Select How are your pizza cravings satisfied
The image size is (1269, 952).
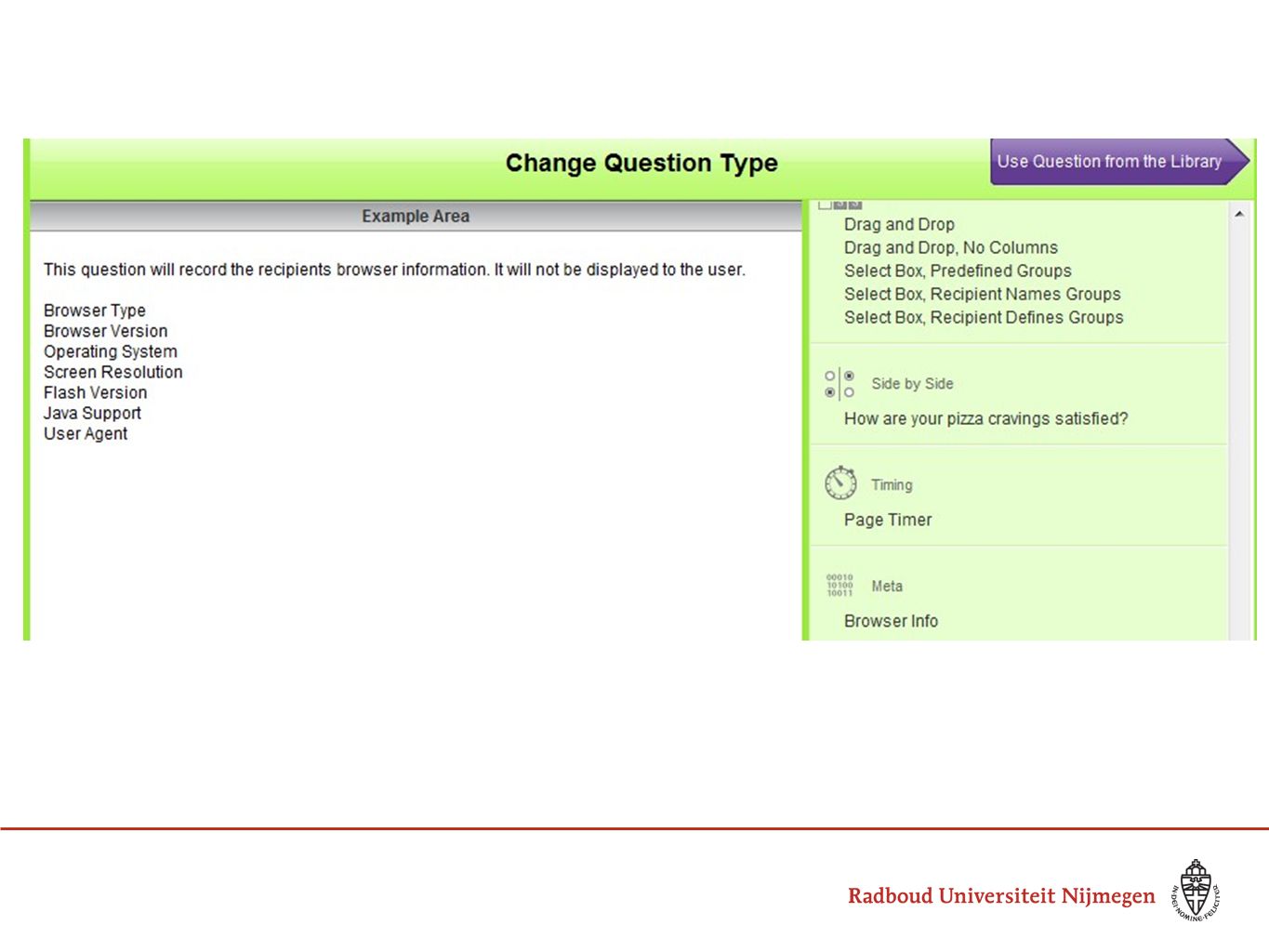(985, 418)
